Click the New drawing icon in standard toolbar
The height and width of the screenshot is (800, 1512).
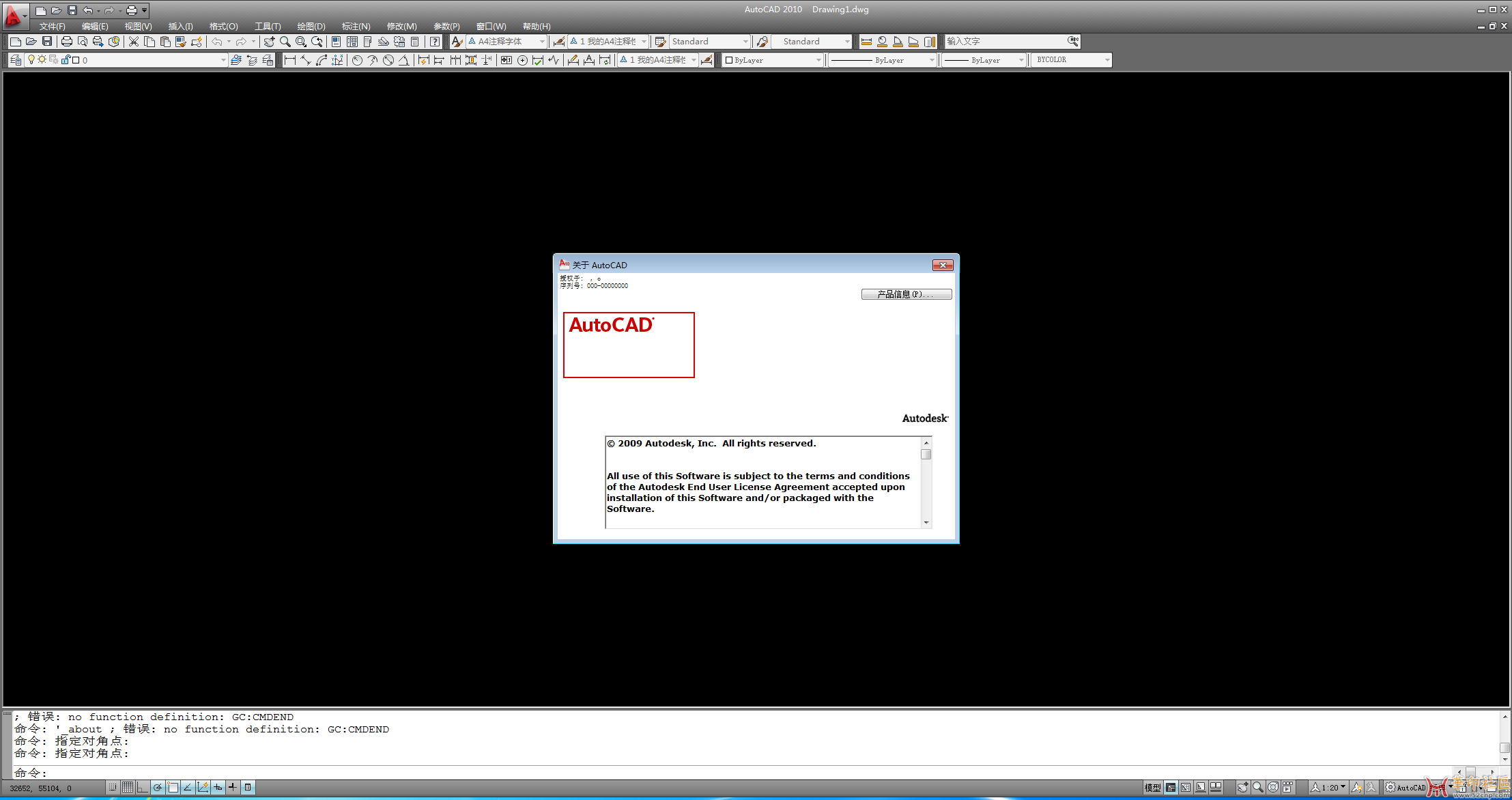tap(15, 42)
